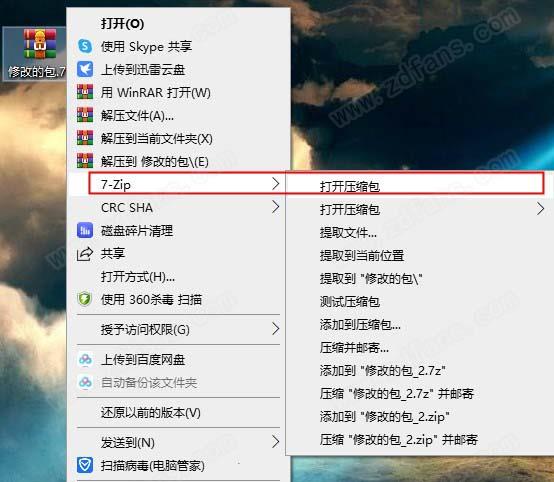Image resolution: width=554 pixels, height=482 pixels.
Task: Select the 修改的包.7z desktop archive file
Action: point(35,54)
